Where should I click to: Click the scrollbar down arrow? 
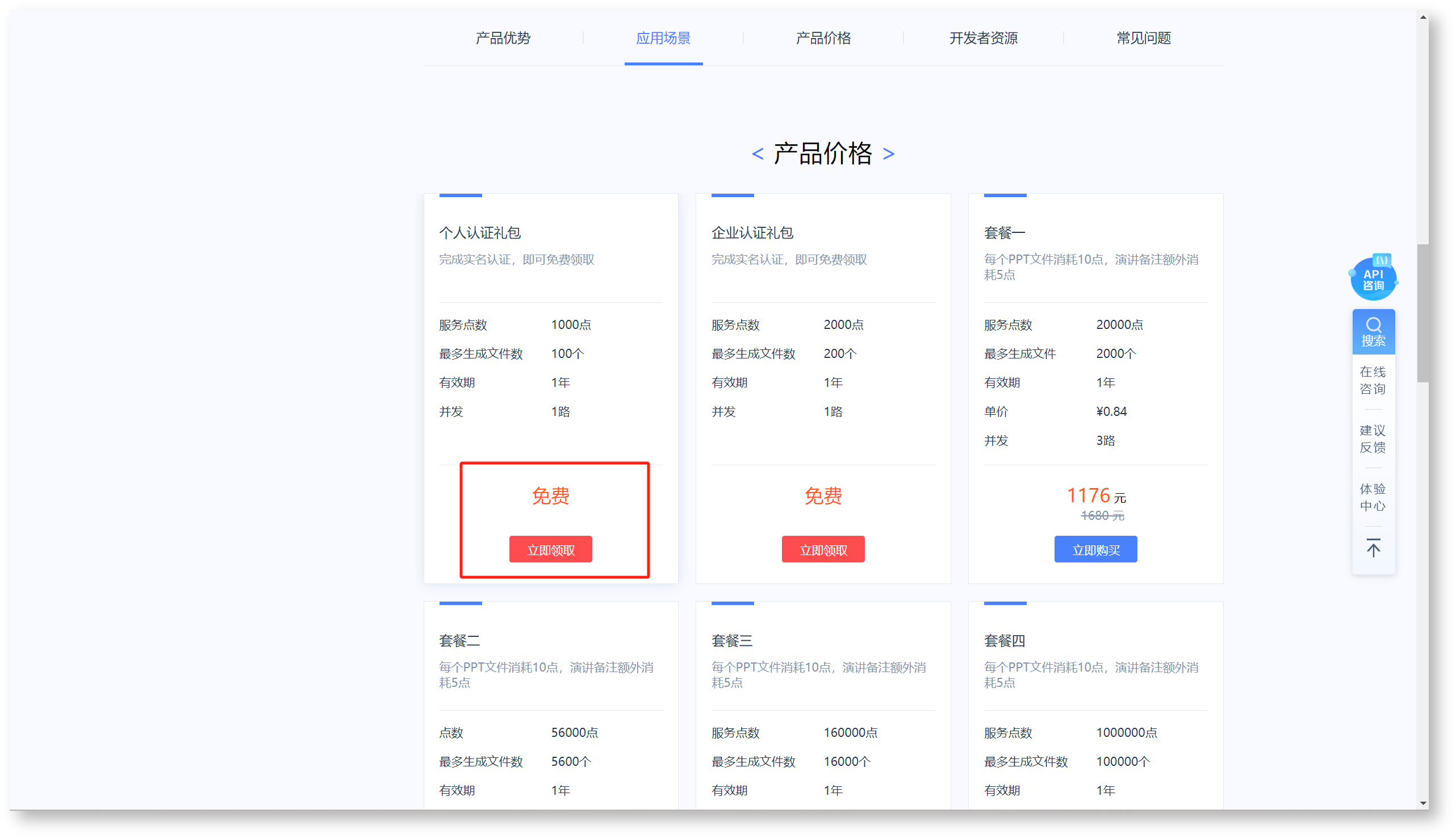tap(1422, 803)
